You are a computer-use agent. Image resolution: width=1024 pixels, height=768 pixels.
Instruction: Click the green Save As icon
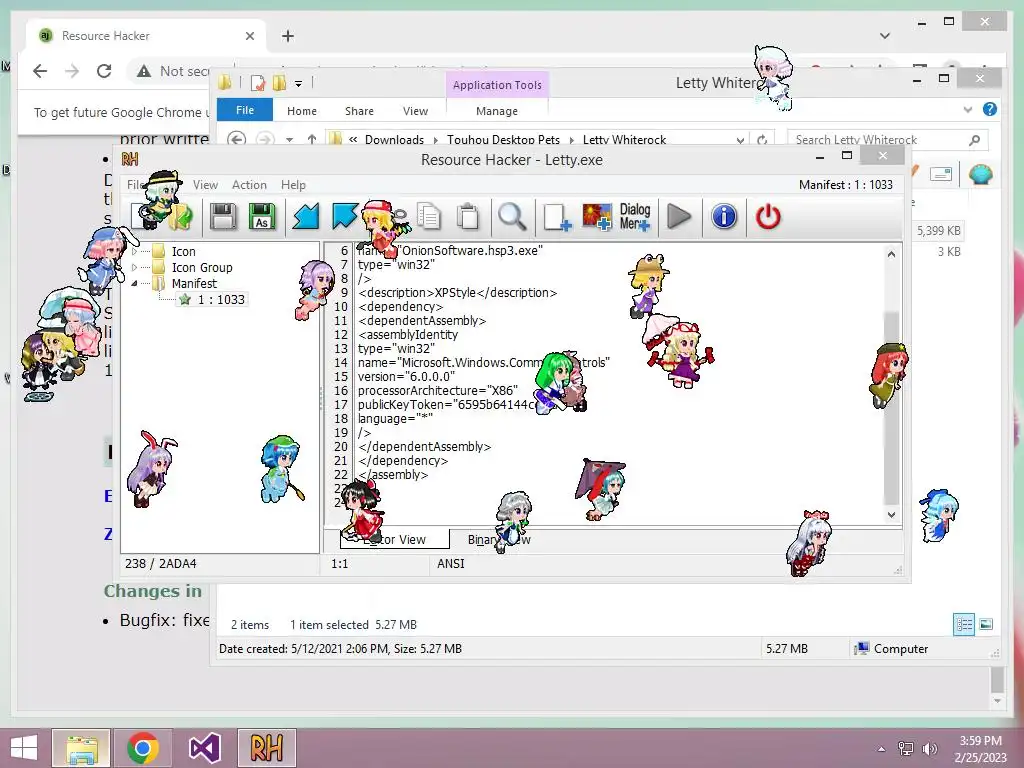262,217
